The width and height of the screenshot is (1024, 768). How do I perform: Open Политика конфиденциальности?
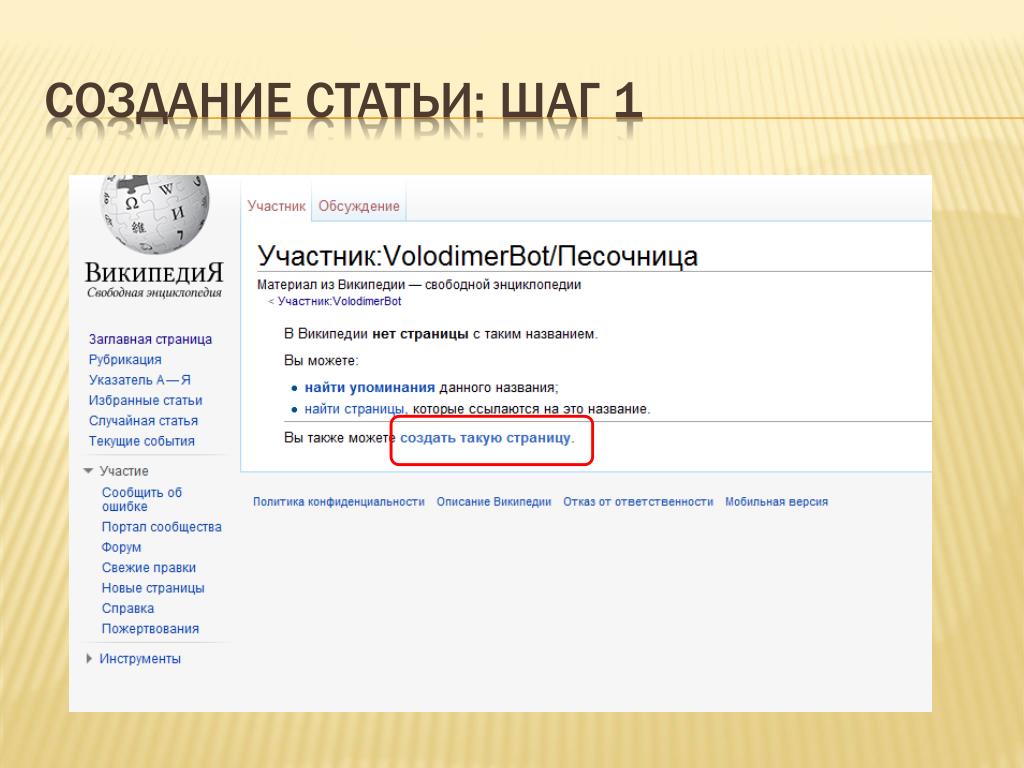[338, 502]
